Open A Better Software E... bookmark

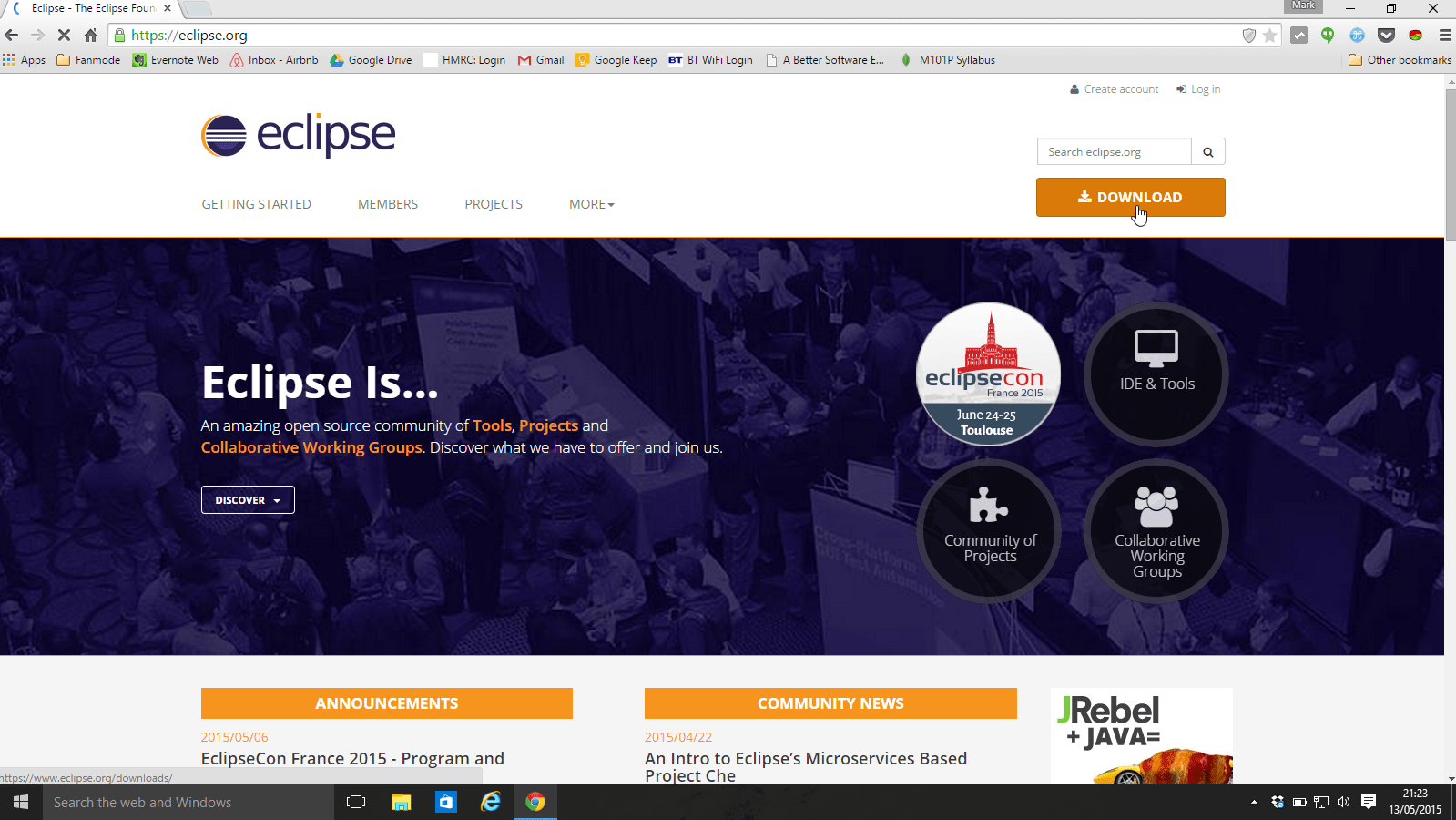[x=825, y=60]
